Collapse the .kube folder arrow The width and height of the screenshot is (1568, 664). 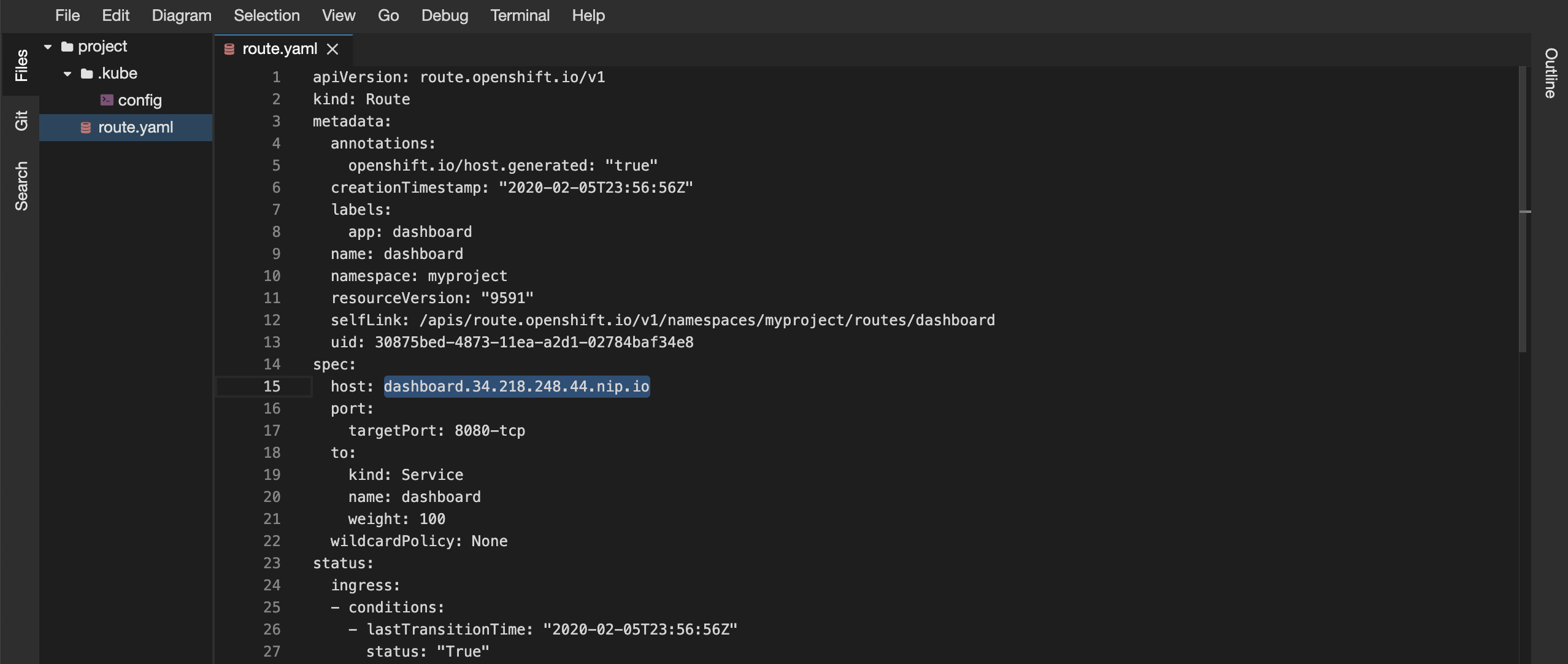[x=67, y=74]
